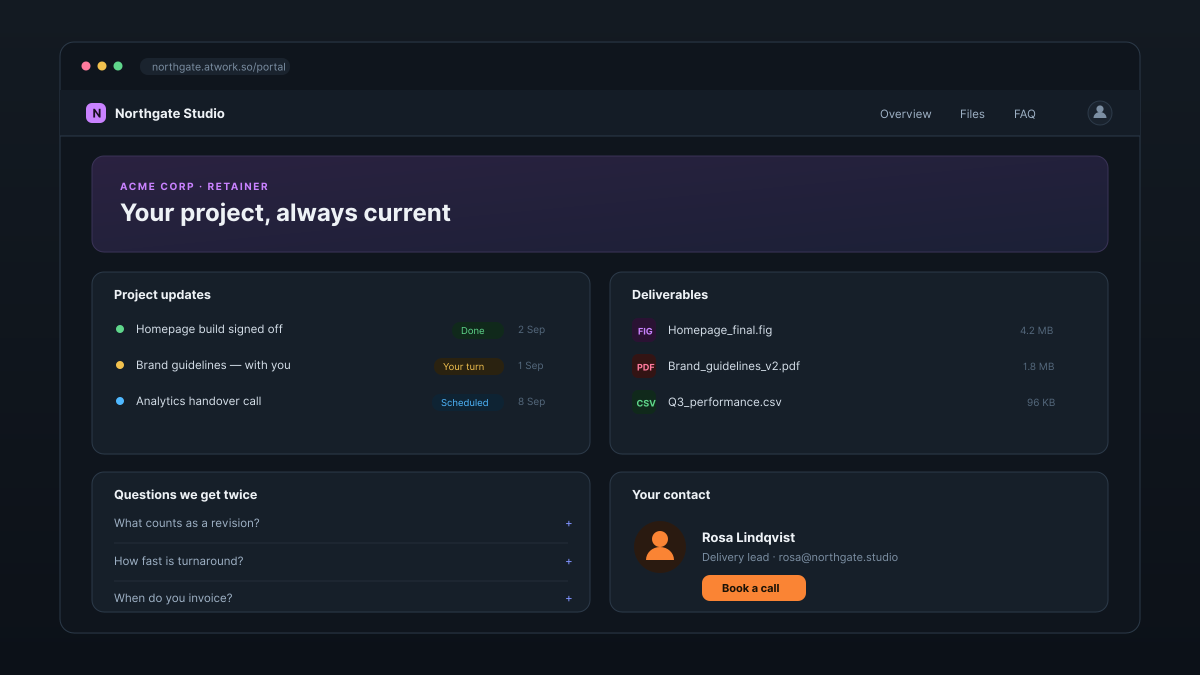Click "Your project, always current" headline
The image size is (1200, 675).
point(286,213)
